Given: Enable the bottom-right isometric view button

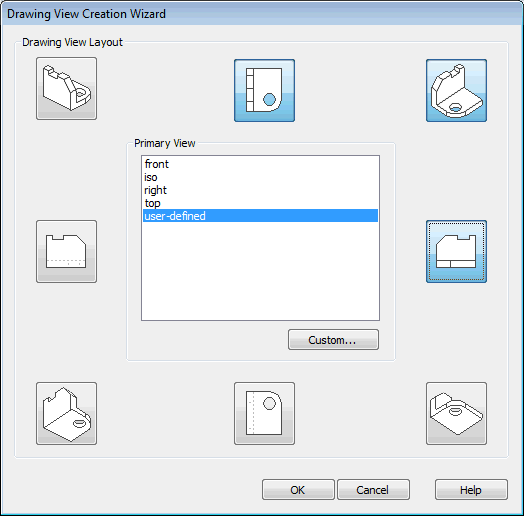Looking at the screenshot, I should 456,413.
